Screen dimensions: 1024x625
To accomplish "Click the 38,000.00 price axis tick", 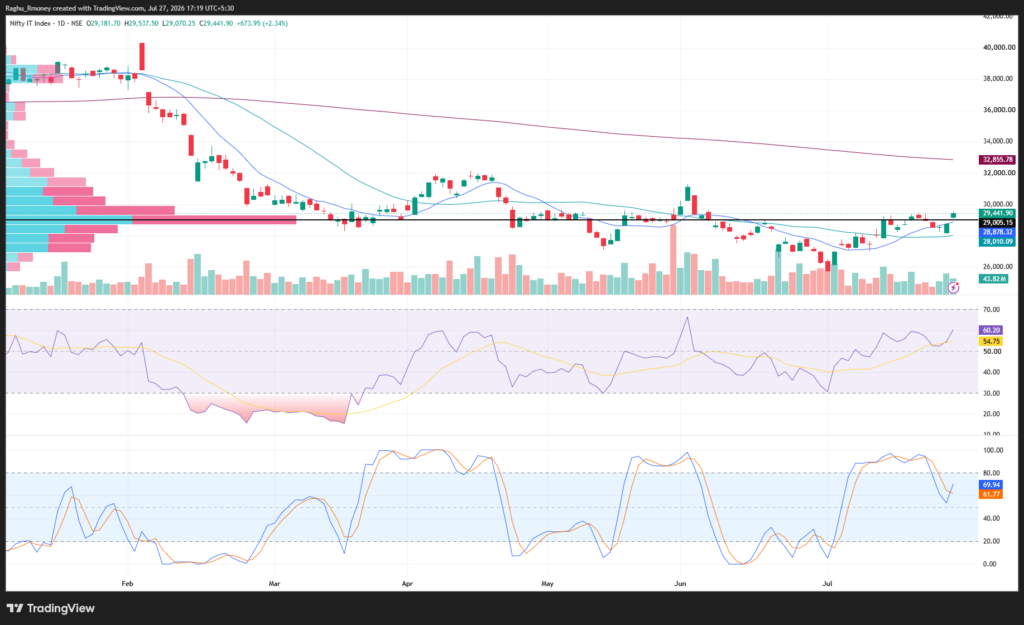I will [x=999, y=79].
